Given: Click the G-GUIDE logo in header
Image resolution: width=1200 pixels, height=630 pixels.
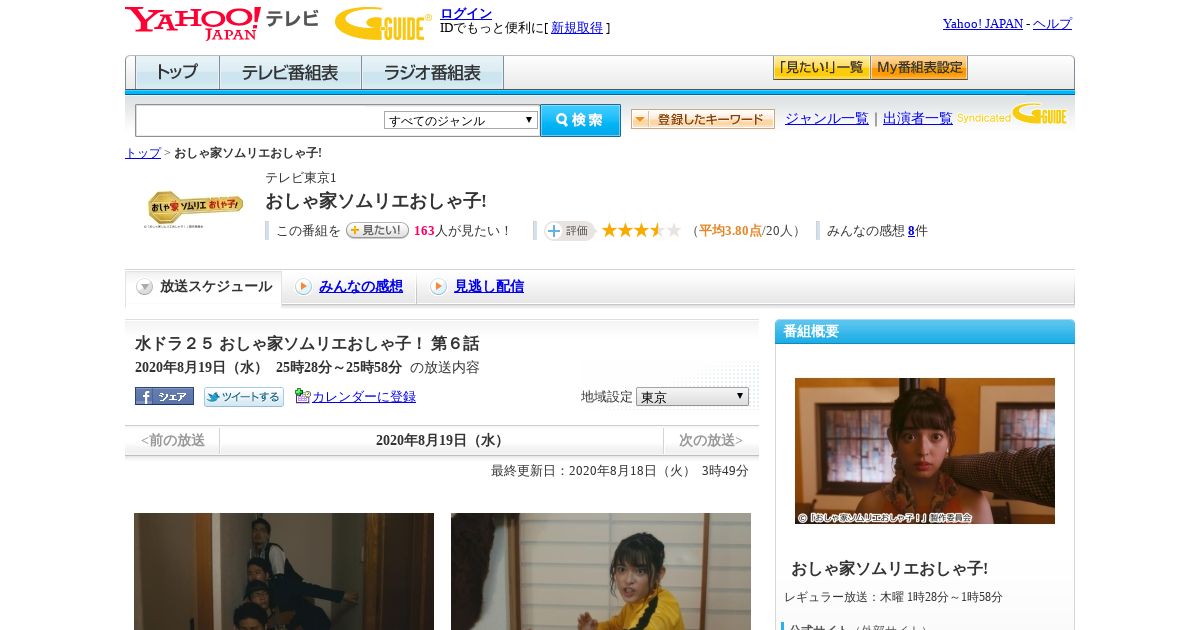Looking at the screenshot, I should pyautogui.click(x=383, y=23).
